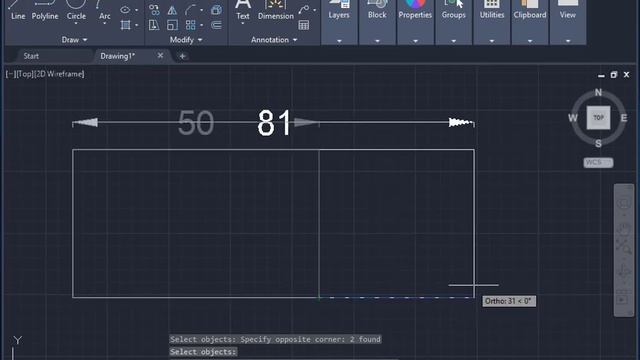
Task: Close the Drawing1* tab
Action: [x=160, y=56]
